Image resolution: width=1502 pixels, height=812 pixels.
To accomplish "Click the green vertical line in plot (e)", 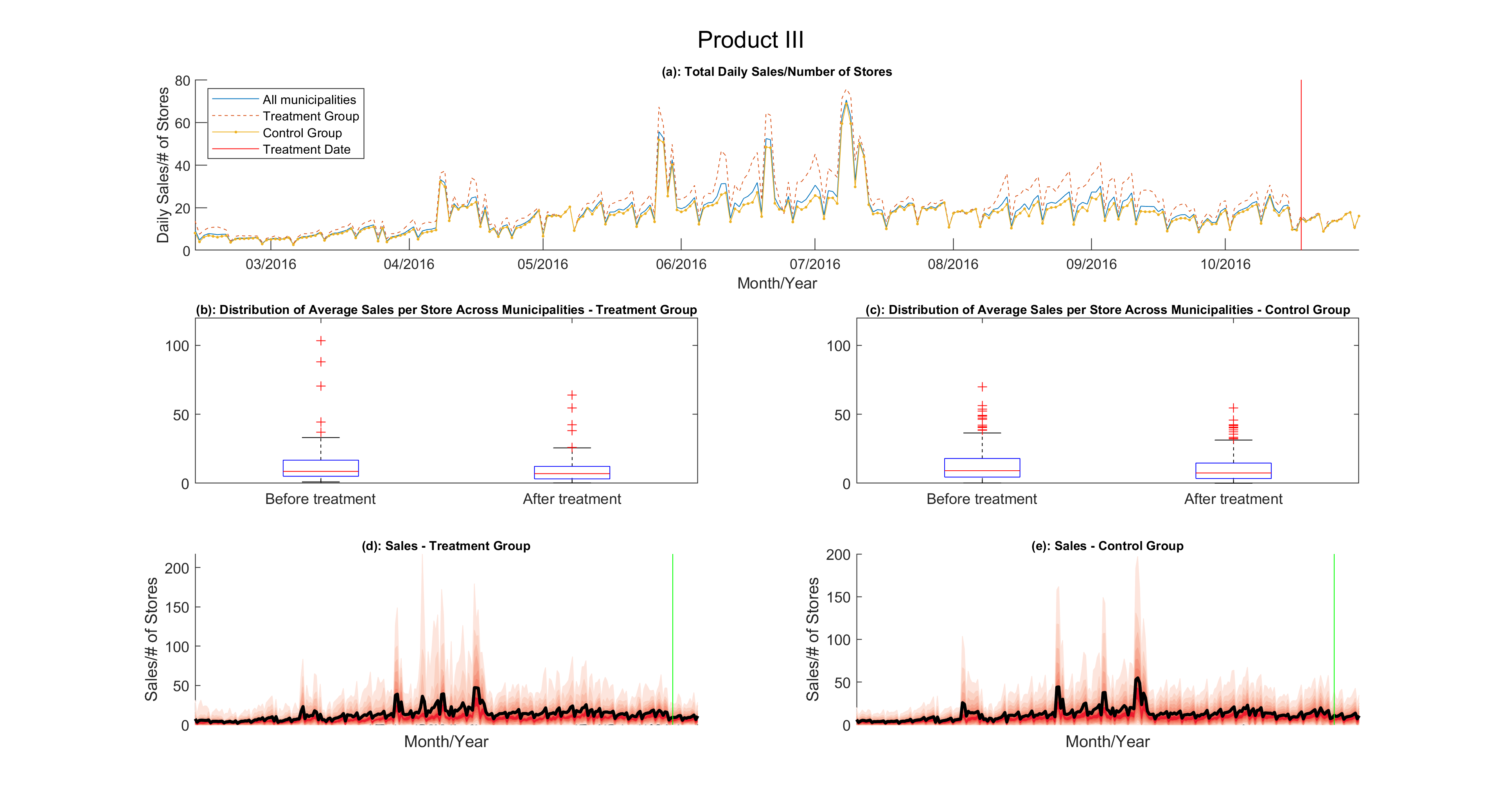I will [x=1333, y=639].
